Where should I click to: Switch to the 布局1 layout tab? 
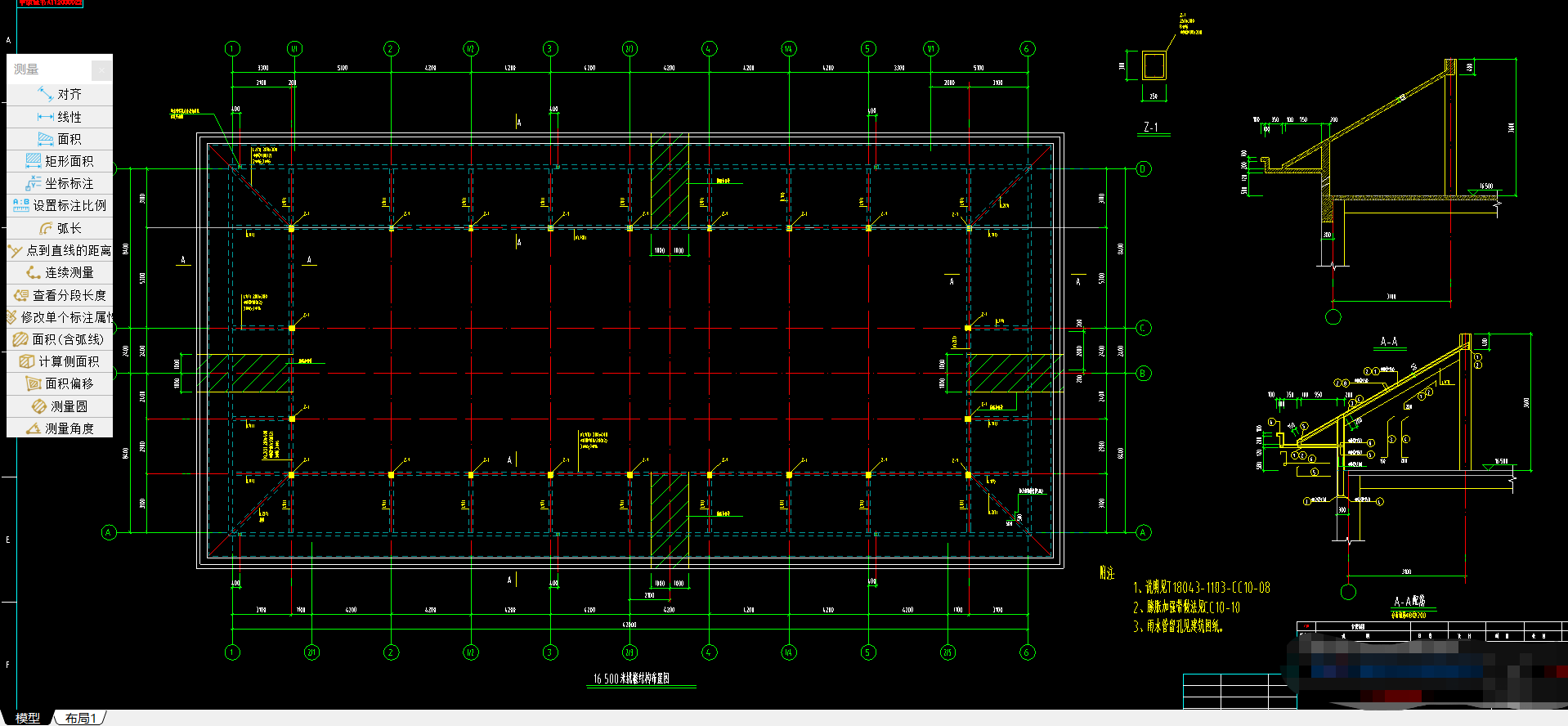[x=81, y=718]
